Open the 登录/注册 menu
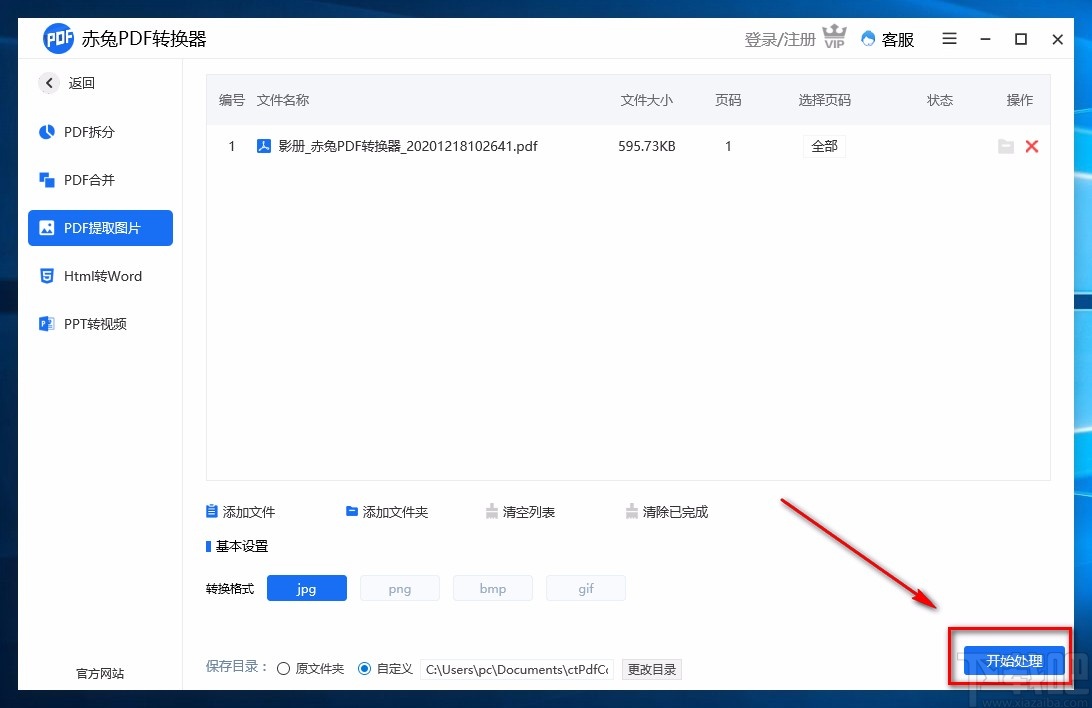 click(778, 38)
